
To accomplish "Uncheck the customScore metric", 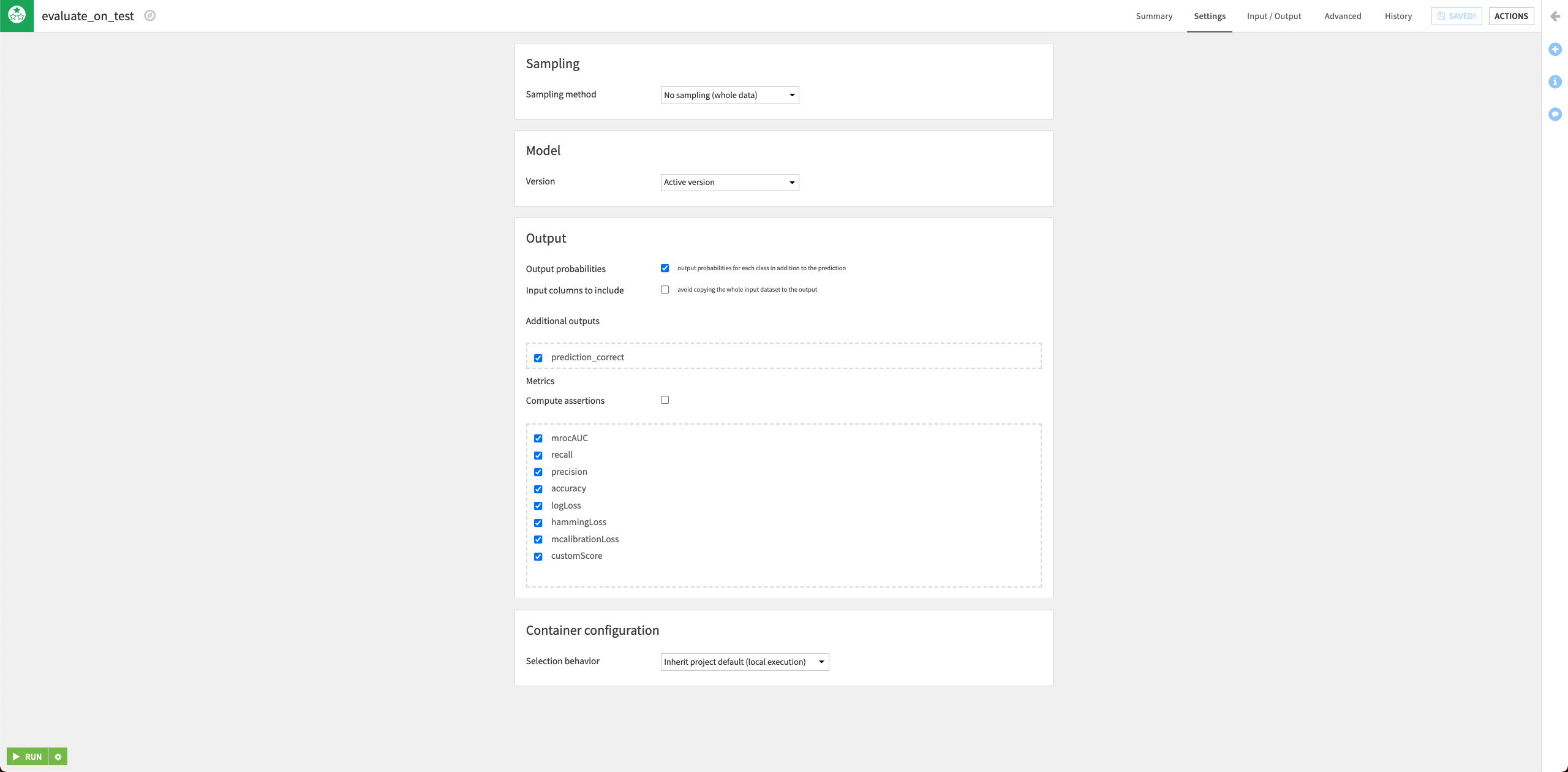I will (538, 556).
